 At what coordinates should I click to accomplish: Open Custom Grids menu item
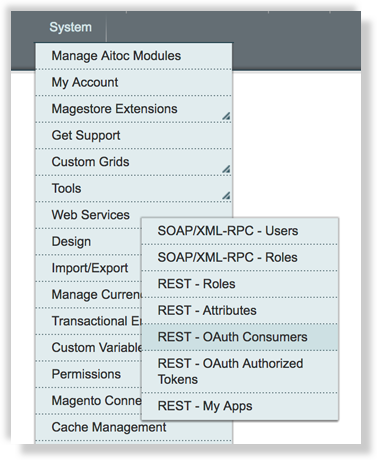[134, 162]
